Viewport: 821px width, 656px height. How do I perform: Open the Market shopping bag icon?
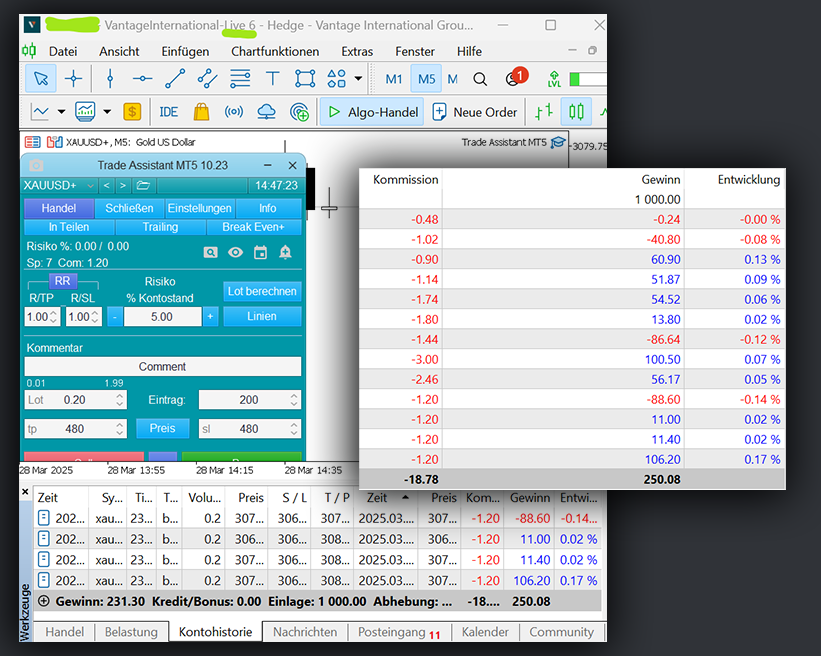tap(201, 112)
